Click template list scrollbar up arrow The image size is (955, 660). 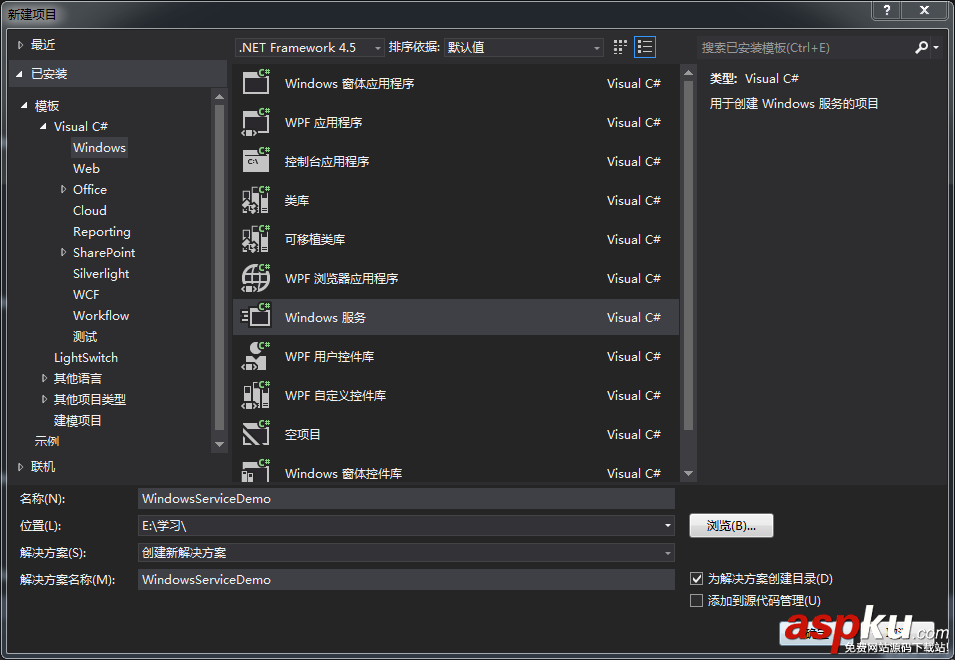[688, 73]
